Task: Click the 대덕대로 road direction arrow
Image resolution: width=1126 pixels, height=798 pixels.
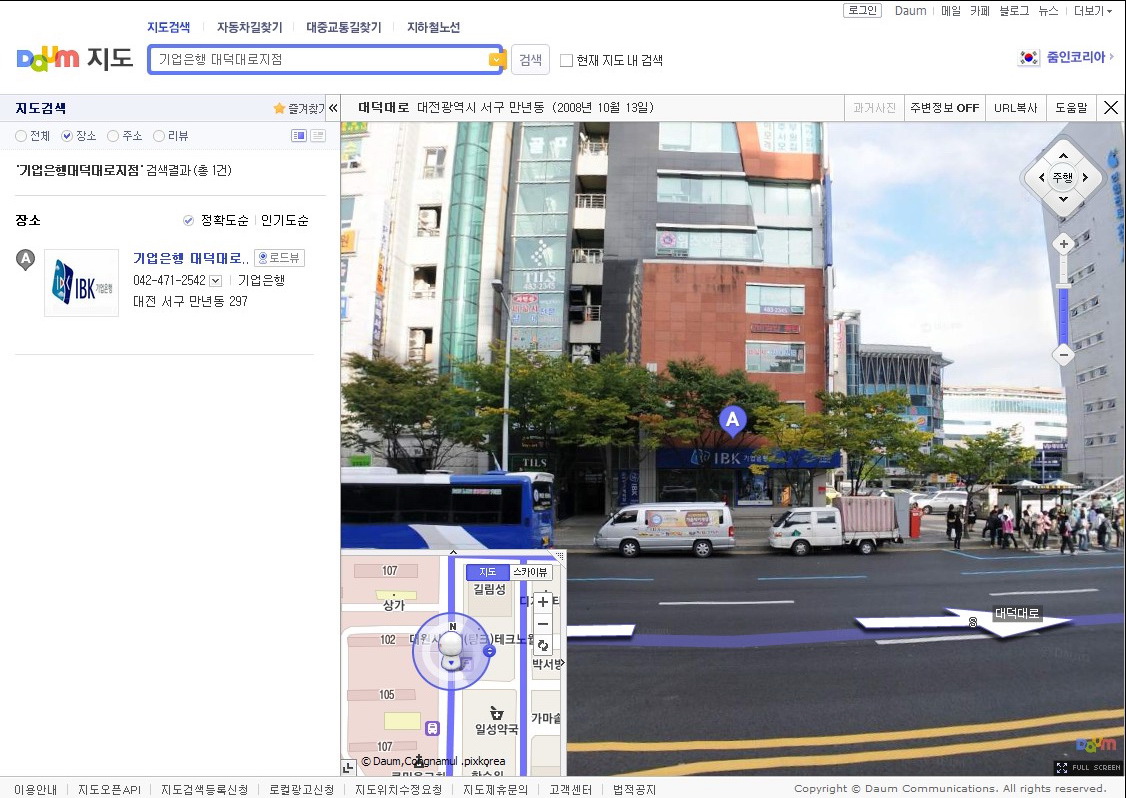Action: coord(962,622)
